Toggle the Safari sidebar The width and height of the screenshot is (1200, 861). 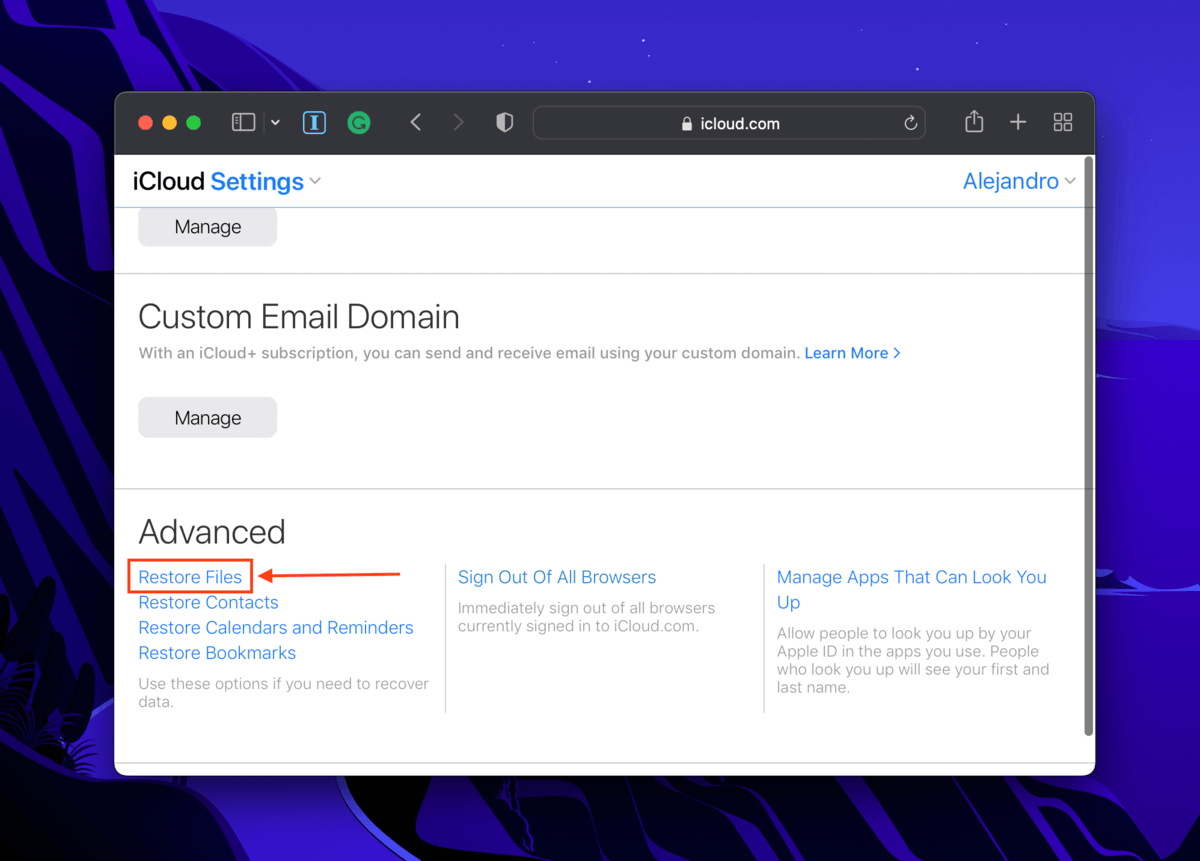click(x=243, y=122)
